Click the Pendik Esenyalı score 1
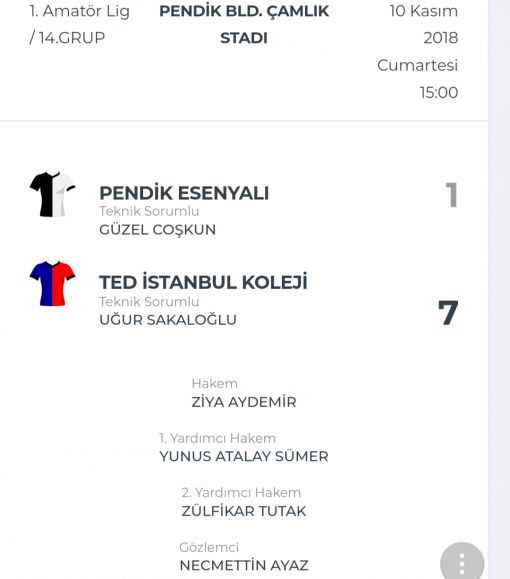The width and height of the screenshot is (510, 579). pyautogui.click(x=452, y=195)
